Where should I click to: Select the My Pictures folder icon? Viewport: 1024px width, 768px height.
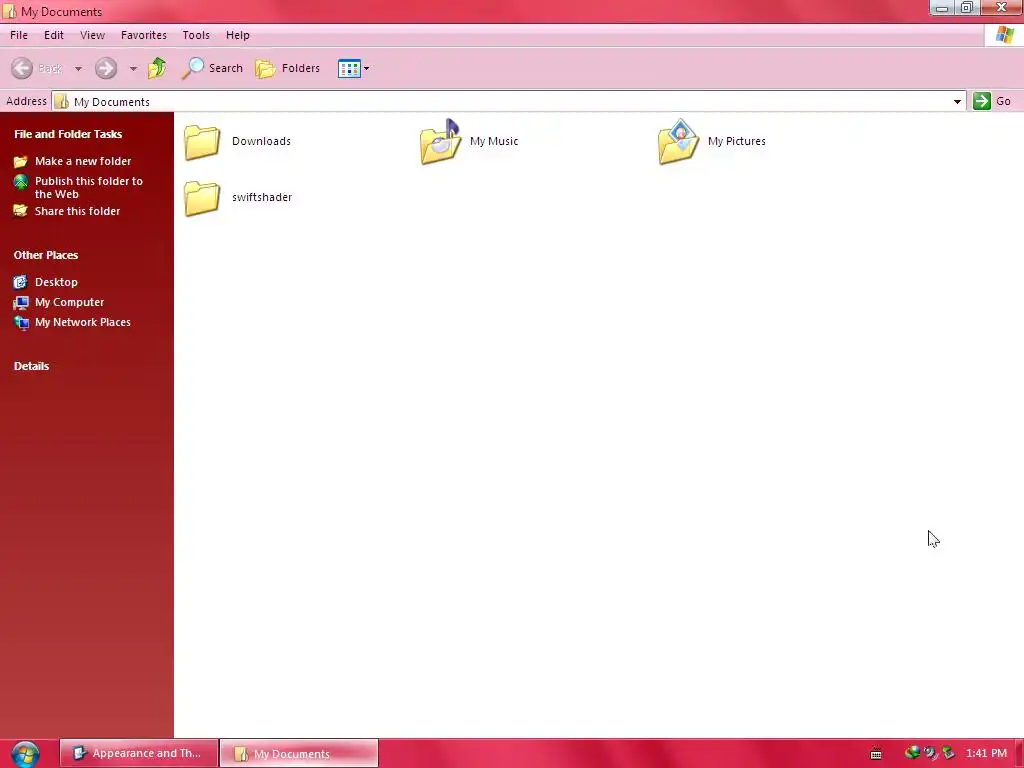[x=679, y=141]
